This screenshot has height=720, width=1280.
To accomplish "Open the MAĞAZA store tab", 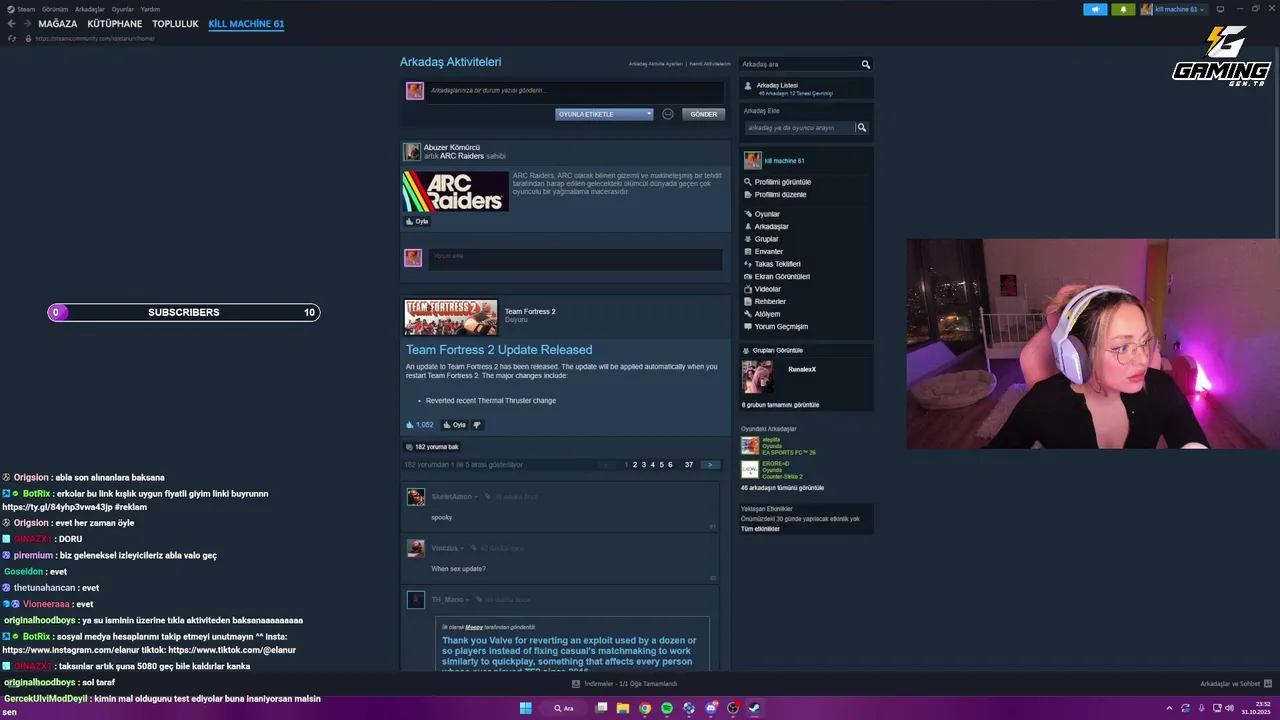I will coord(57,24).
